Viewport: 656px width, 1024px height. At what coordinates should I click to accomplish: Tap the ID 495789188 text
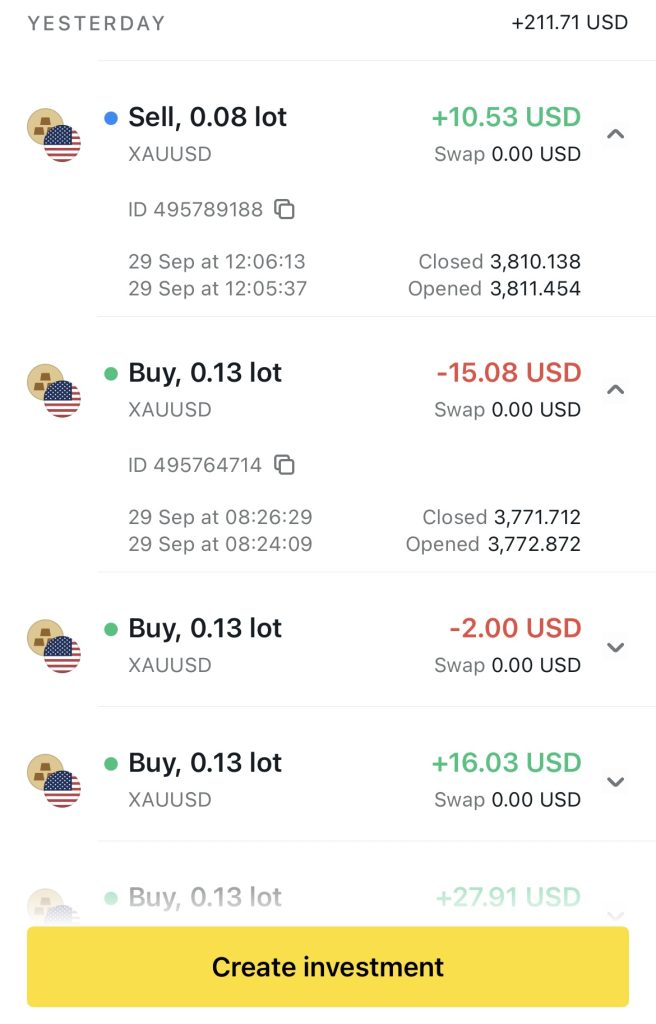(195, 209)
